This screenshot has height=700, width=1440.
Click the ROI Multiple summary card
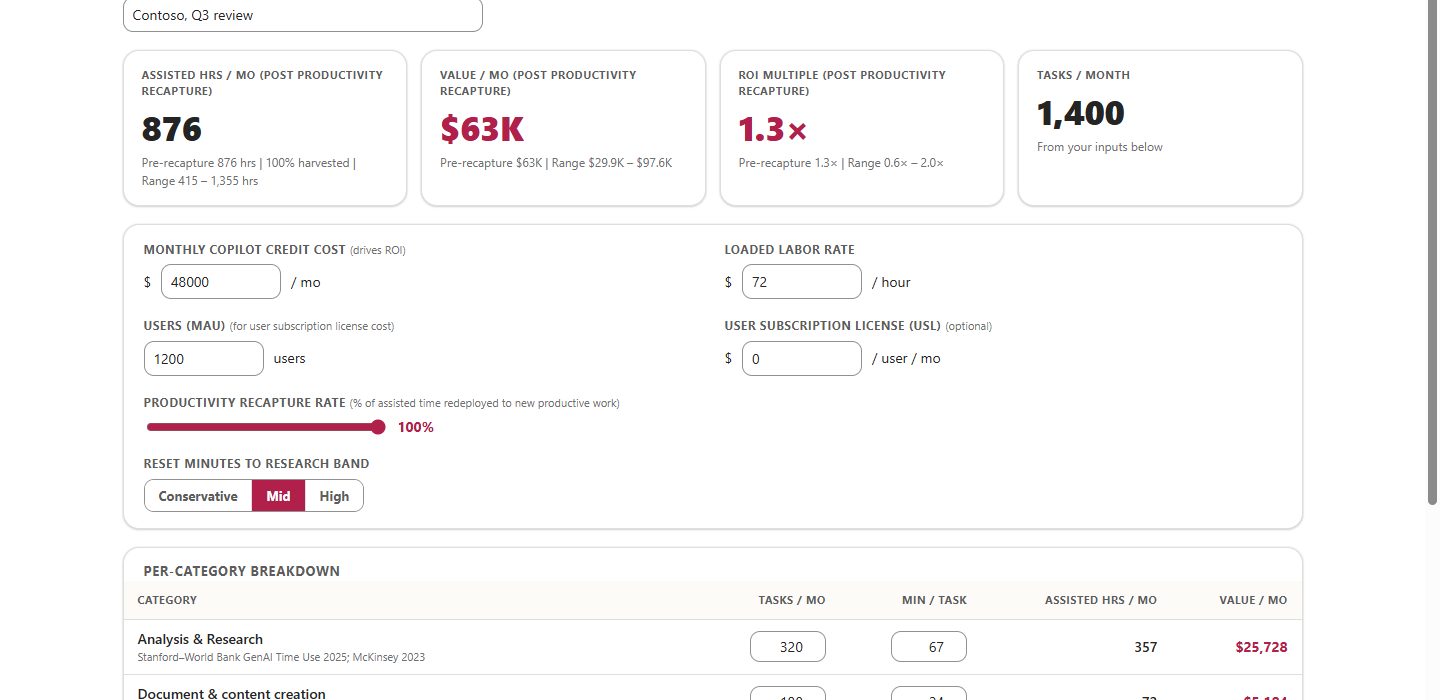pyautogui.click(x=862, y=128)
